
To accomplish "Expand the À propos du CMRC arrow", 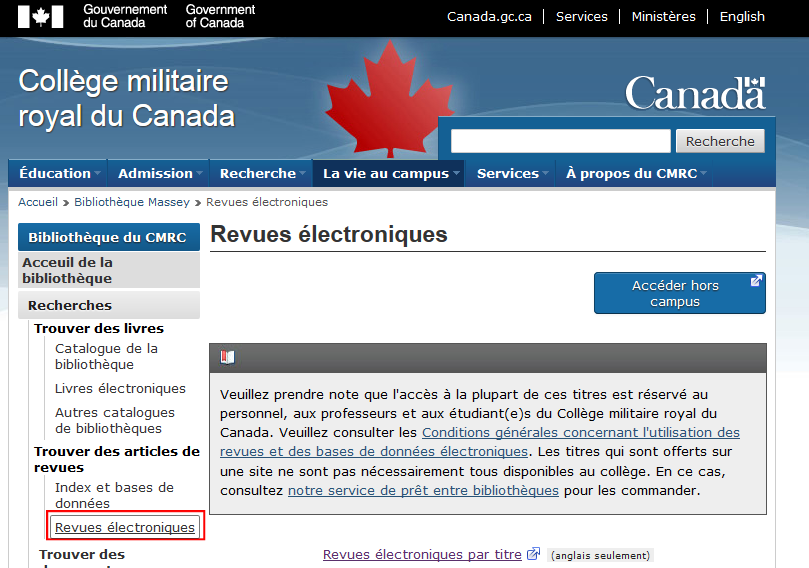I will point(703,174).
